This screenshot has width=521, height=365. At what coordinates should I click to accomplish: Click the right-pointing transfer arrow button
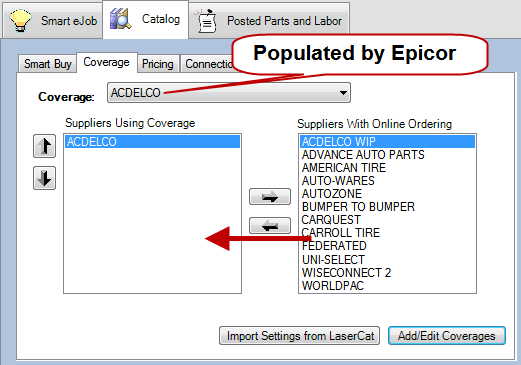pyautogui.click(x=270, y=197)
